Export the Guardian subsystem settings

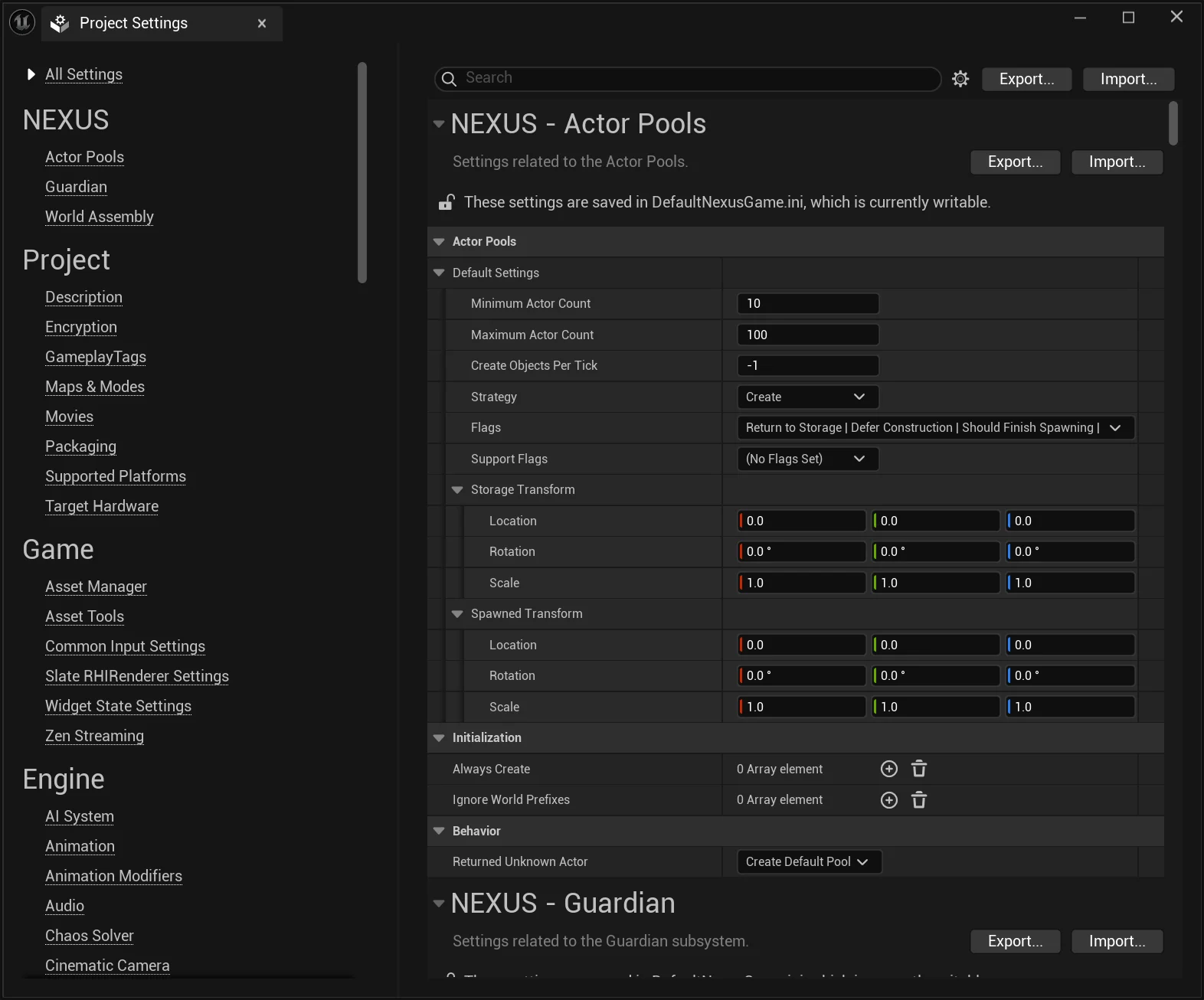pos(1015,941)
